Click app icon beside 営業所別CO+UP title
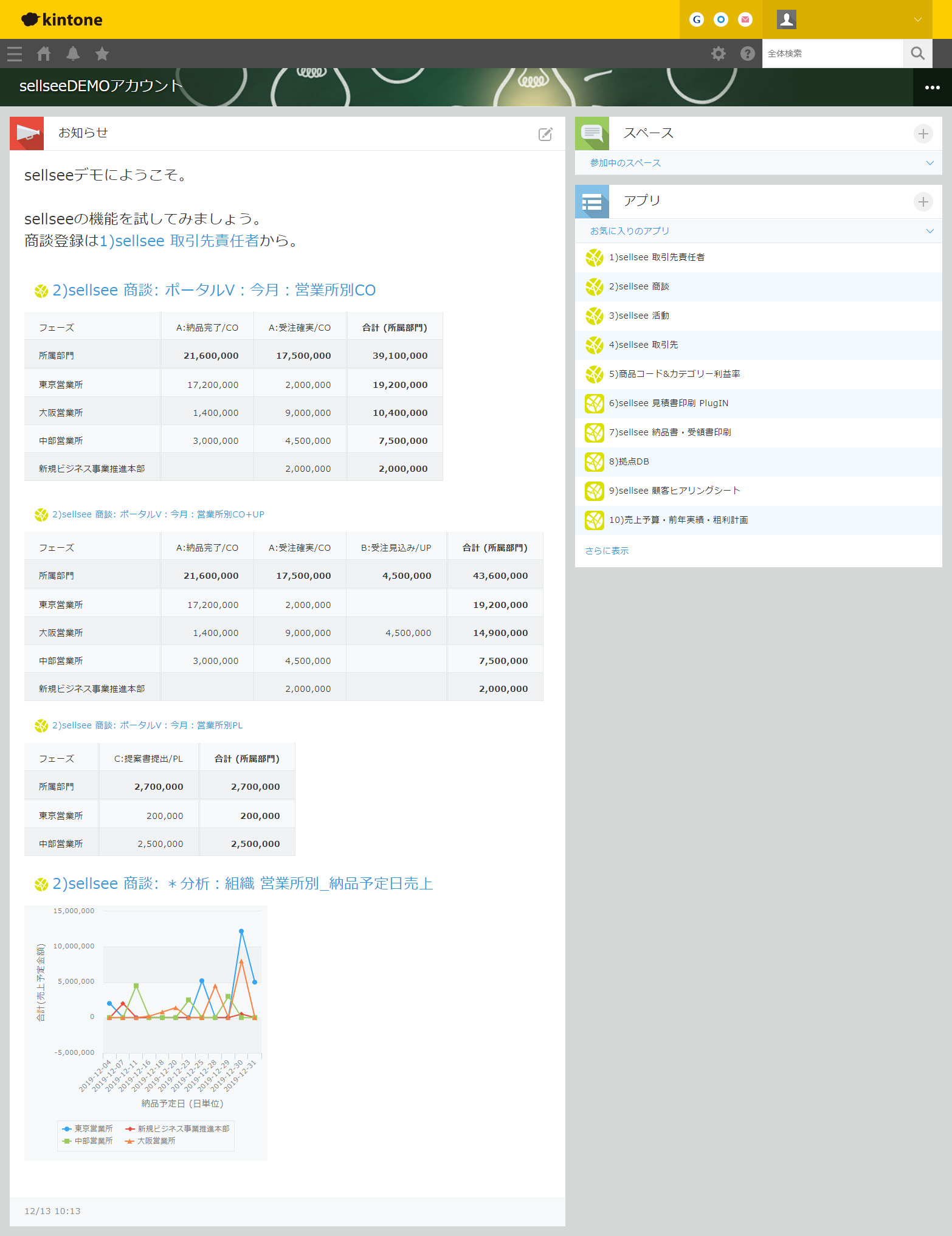 coord(41,515)
